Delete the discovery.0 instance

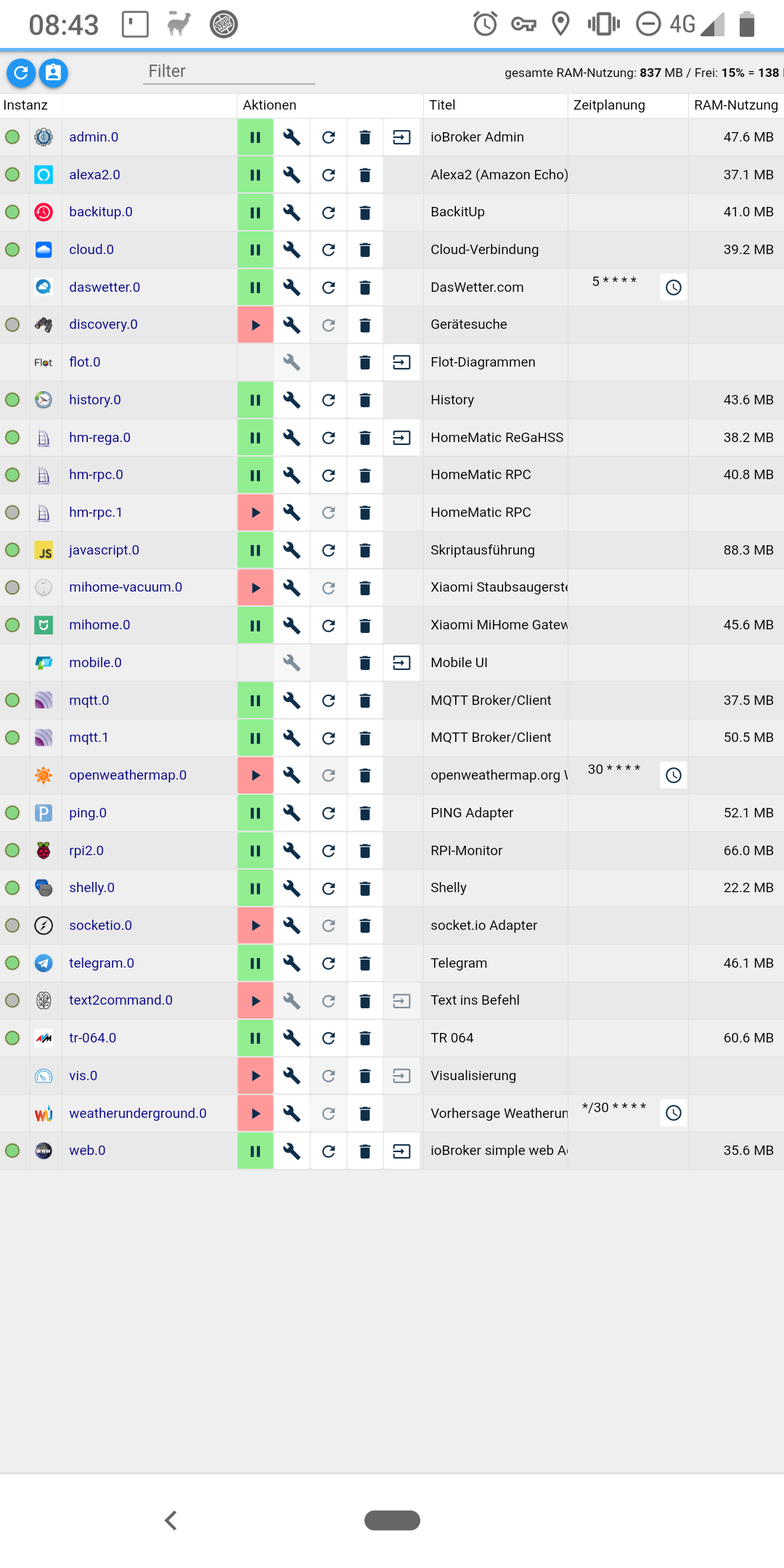(365, 324)
